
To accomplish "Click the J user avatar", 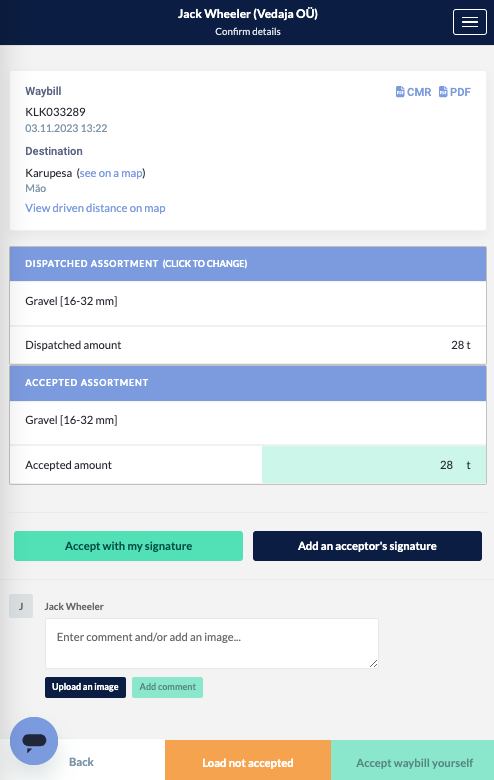I will coord(21,606).
